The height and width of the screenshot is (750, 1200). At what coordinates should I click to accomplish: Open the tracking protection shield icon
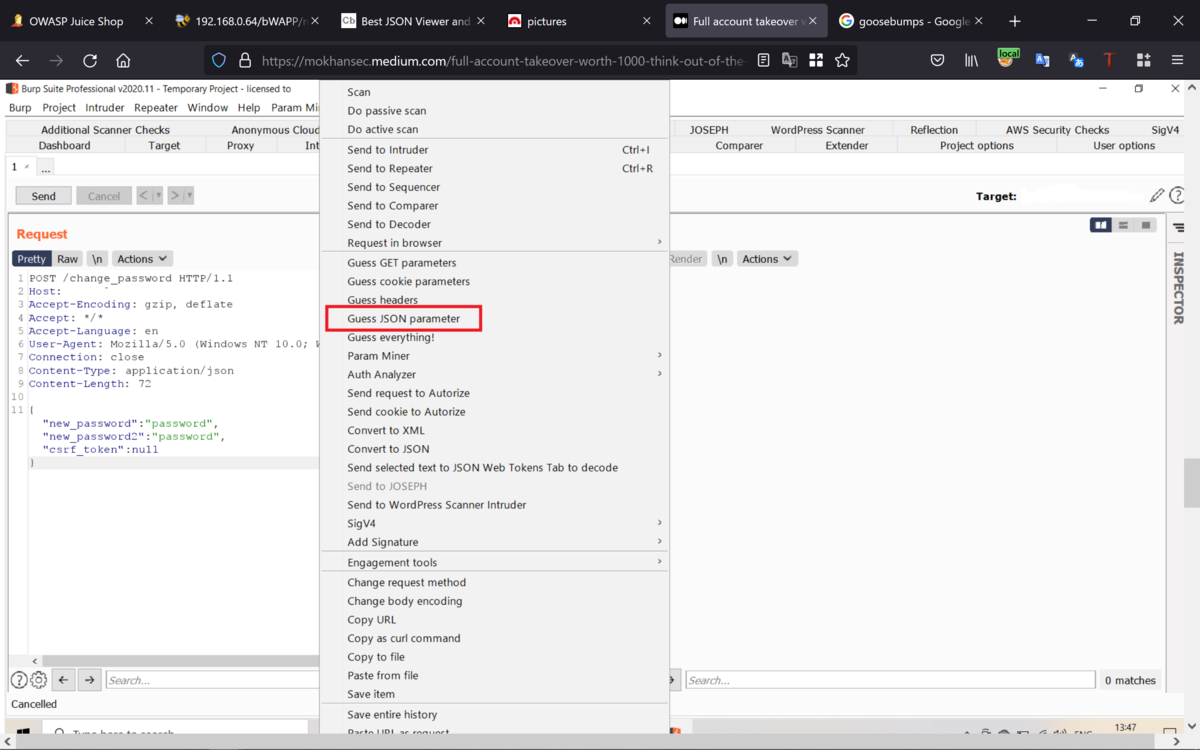click(x=219, y=61)
